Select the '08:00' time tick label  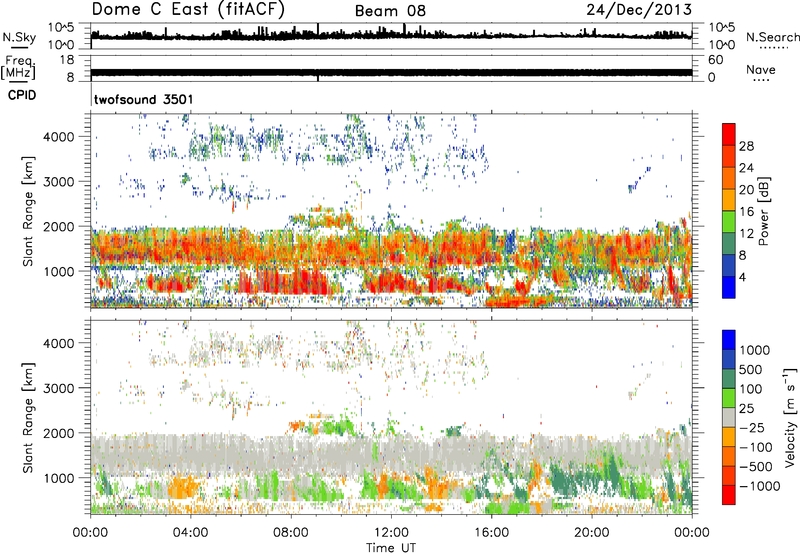[291, 533]
